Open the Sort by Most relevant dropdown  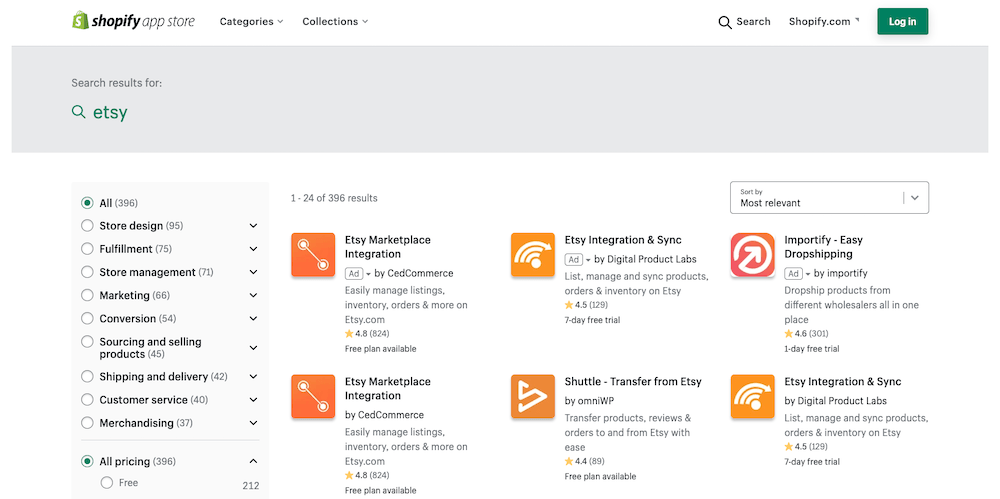click(x=829, y=198)
